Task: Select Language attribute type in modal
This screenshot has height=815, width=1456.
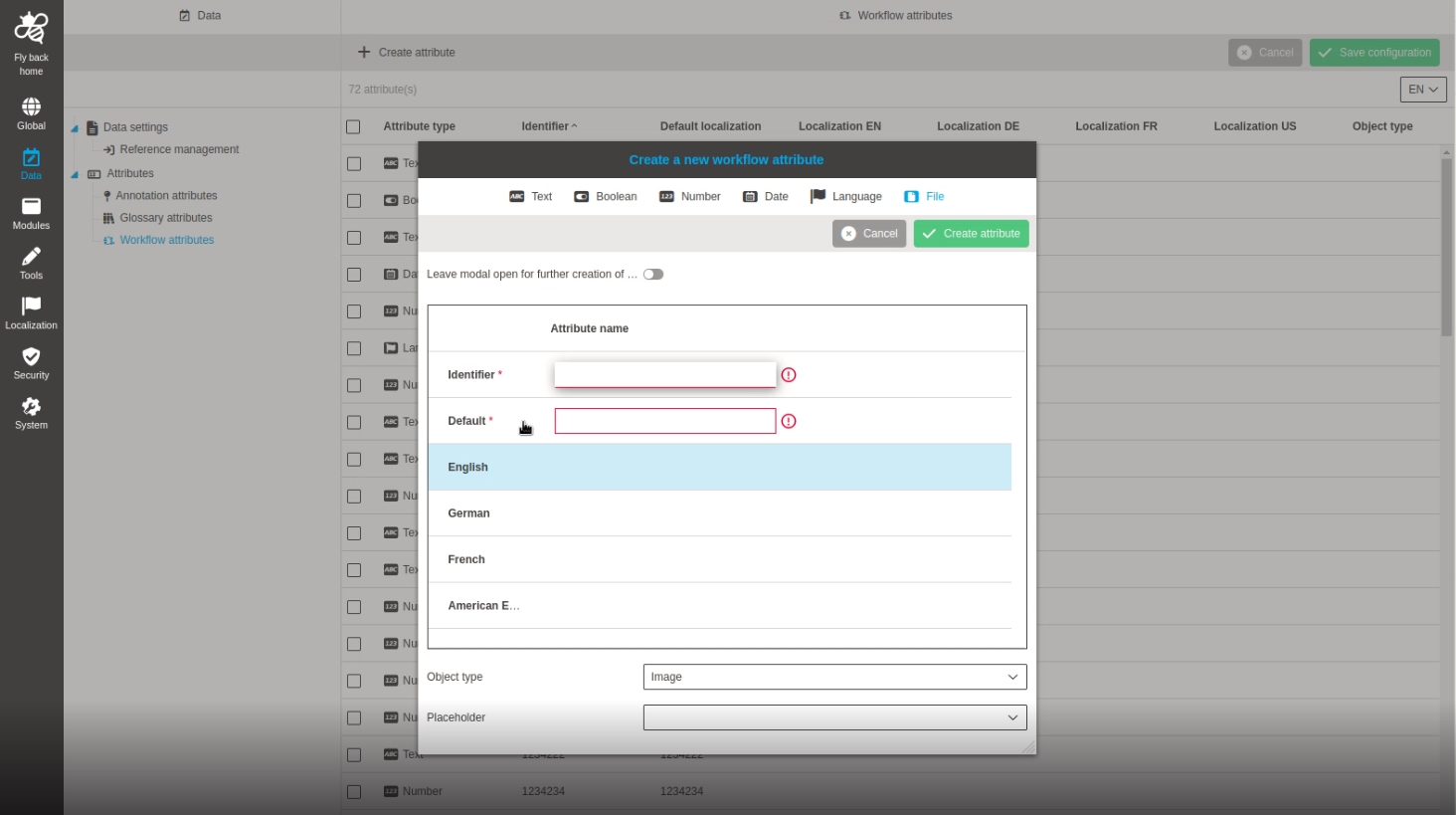Action: coord(845,196)
